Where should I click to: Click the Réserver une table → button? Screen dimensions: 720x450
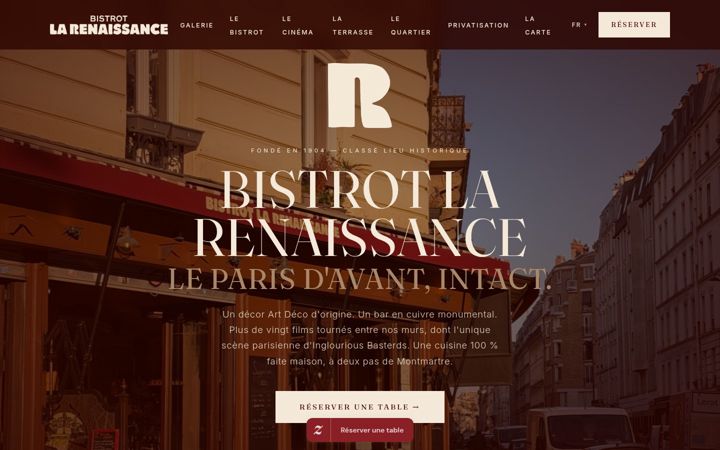pos(360,407)
